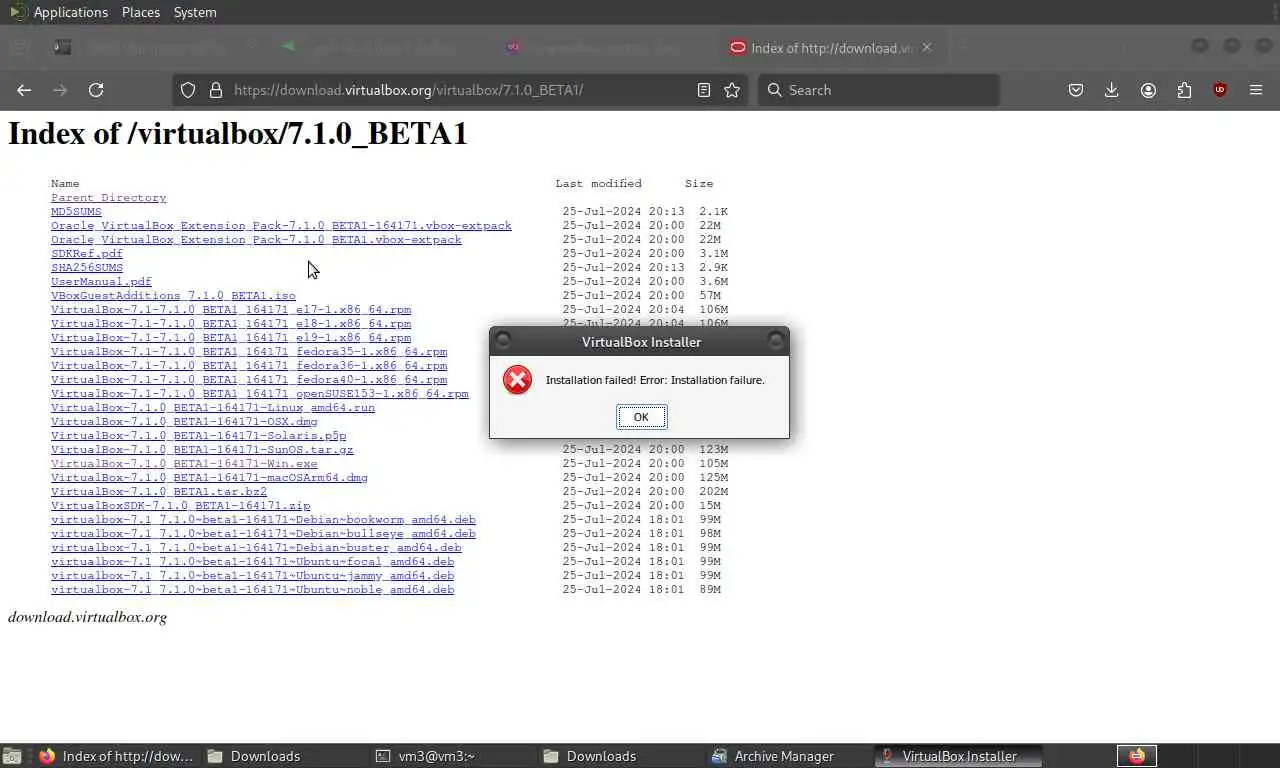Open the Firefox hamburger menu
The width and height of the screenshot is (1280, 768).
tap(1256, 90)
